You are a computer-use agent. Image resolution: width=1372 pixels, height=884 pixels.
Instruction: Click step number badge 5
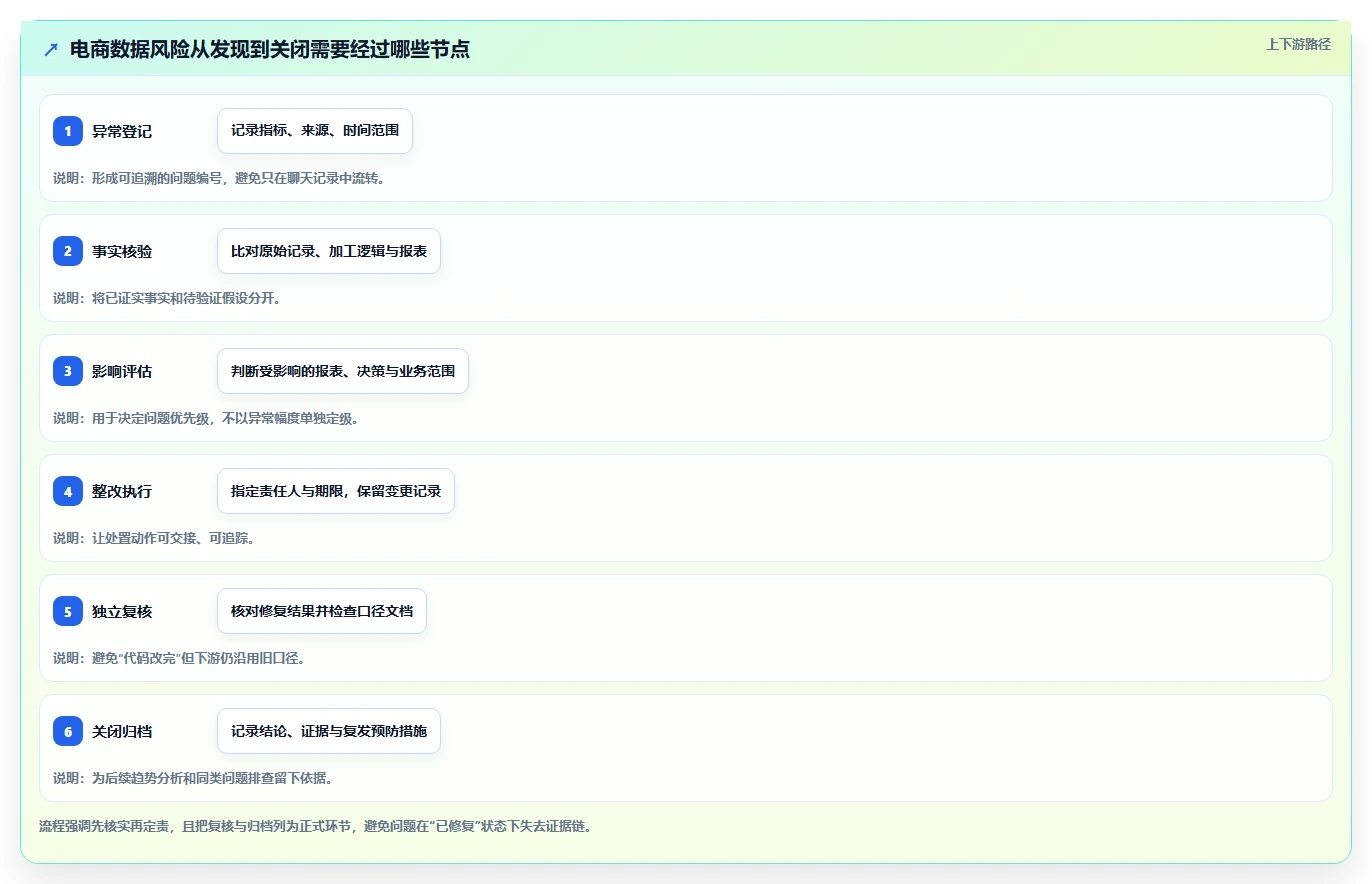coord(68,611)
